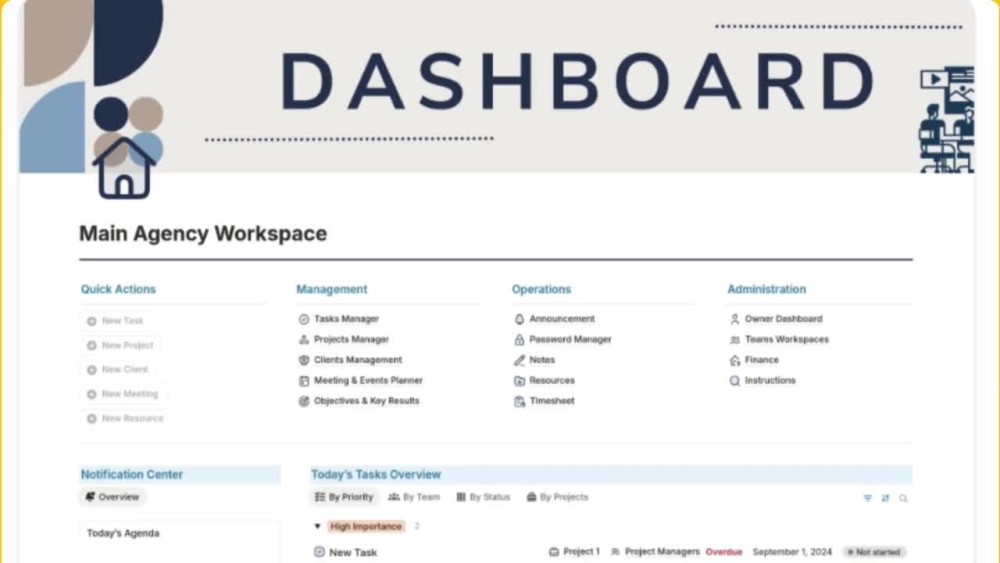Click the plus icon beside New Project
The height and width of the screenshot is (563, 1000).
(x=92, y=346)
